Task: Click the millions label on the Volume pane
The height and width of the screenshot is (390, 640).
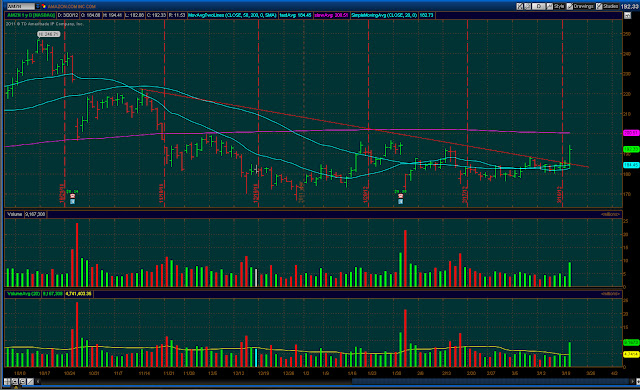Action: (x=610, y=214)
